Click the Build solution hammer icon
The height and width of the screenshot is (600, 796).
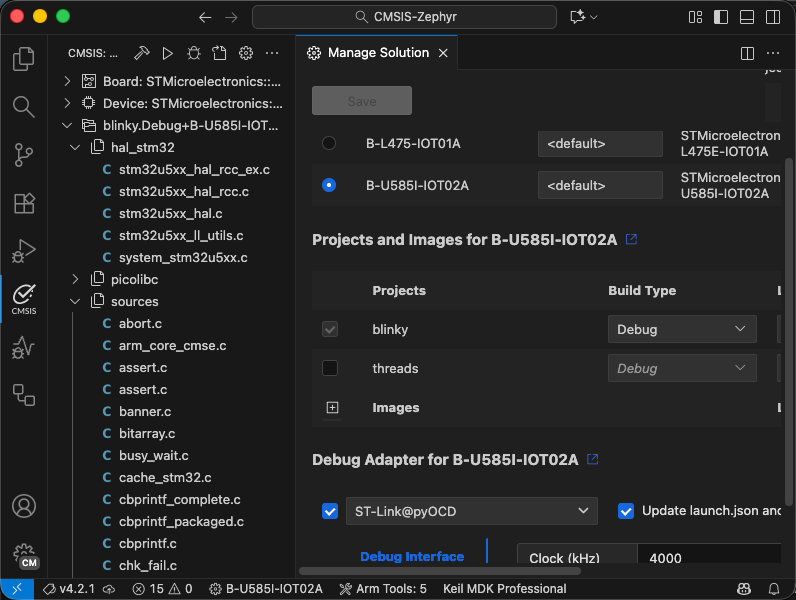point(142,53)
